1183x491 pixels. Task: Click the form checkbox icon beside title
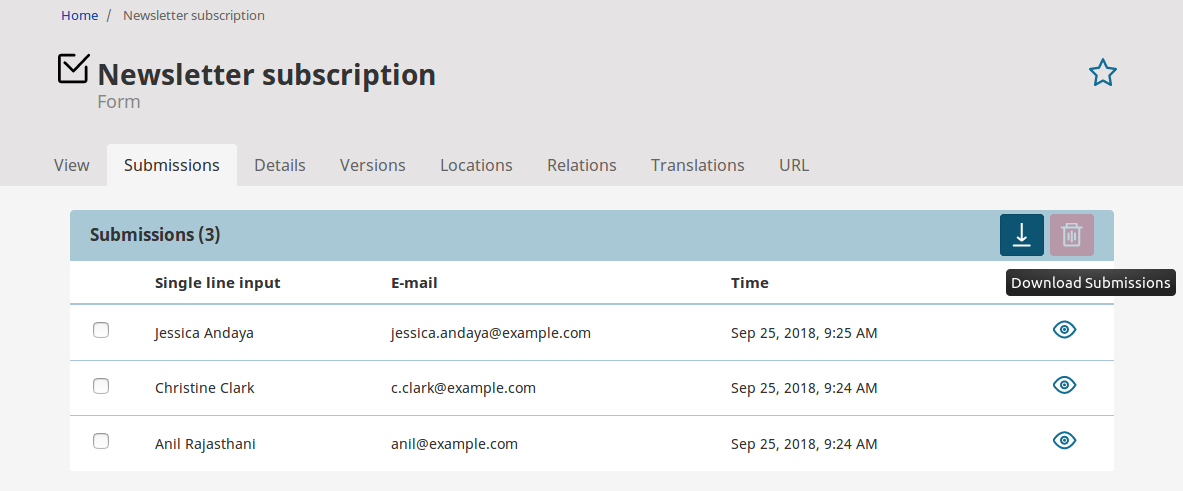[x=73, y=69]
